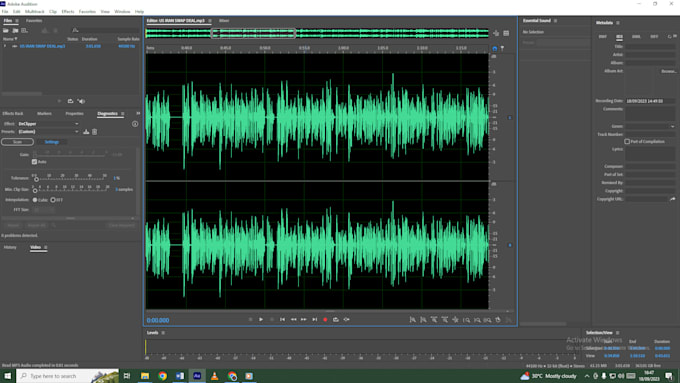Viewport: 680px width, 383px height.
Task: Click the Settings button in Diagnostics
Action: (x=52, y=142)
